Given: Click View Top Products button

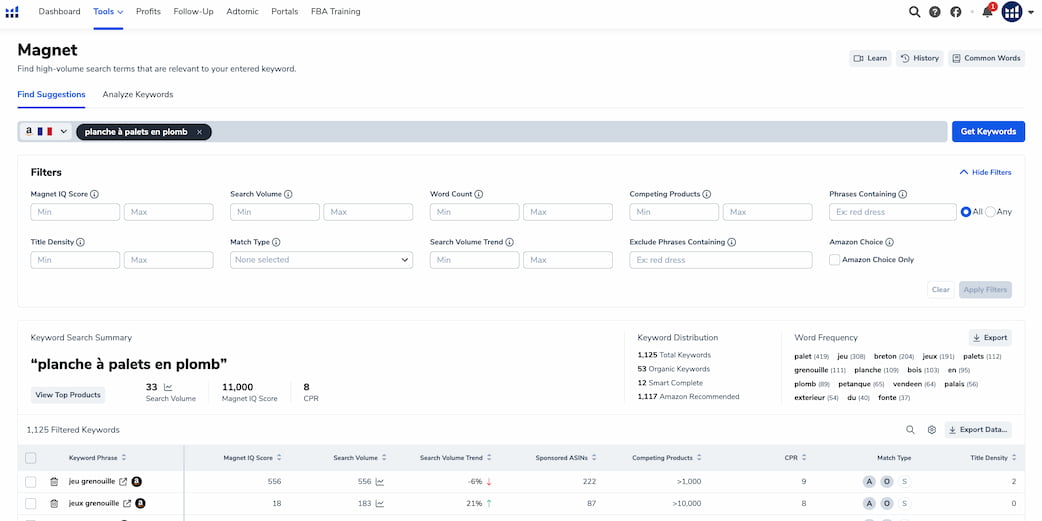Looking at the screenshot, I should (68, 395).
